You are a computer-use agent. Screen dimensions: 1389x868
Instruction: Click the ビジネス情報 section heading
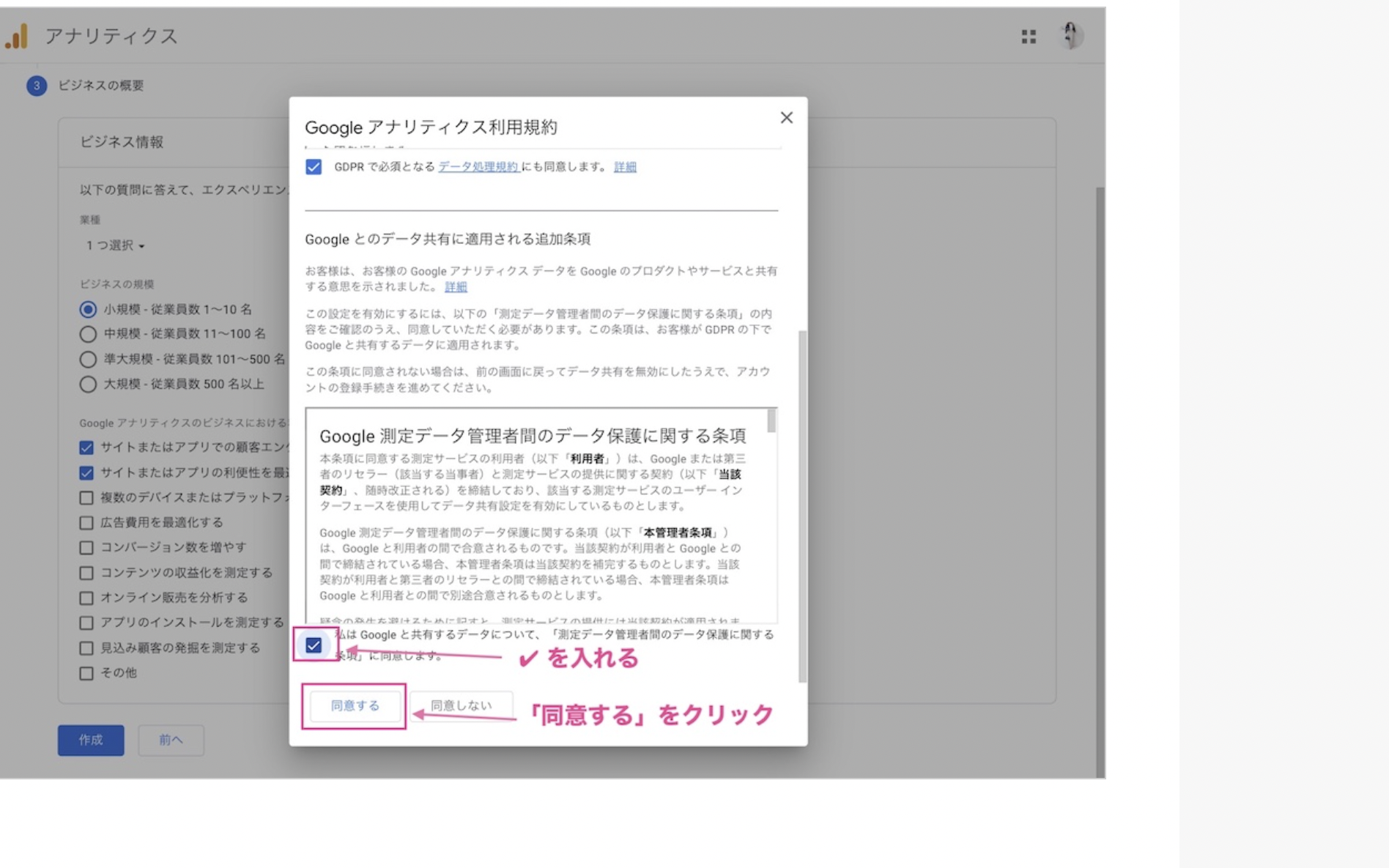click(122, 142)
